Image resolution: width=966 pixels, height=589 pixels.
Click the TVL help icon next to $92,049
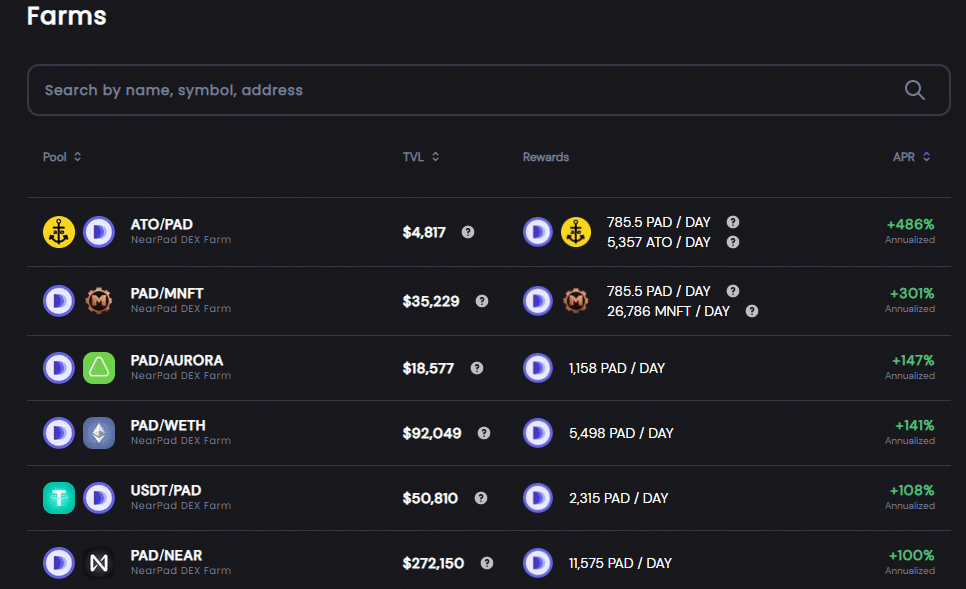484,433
